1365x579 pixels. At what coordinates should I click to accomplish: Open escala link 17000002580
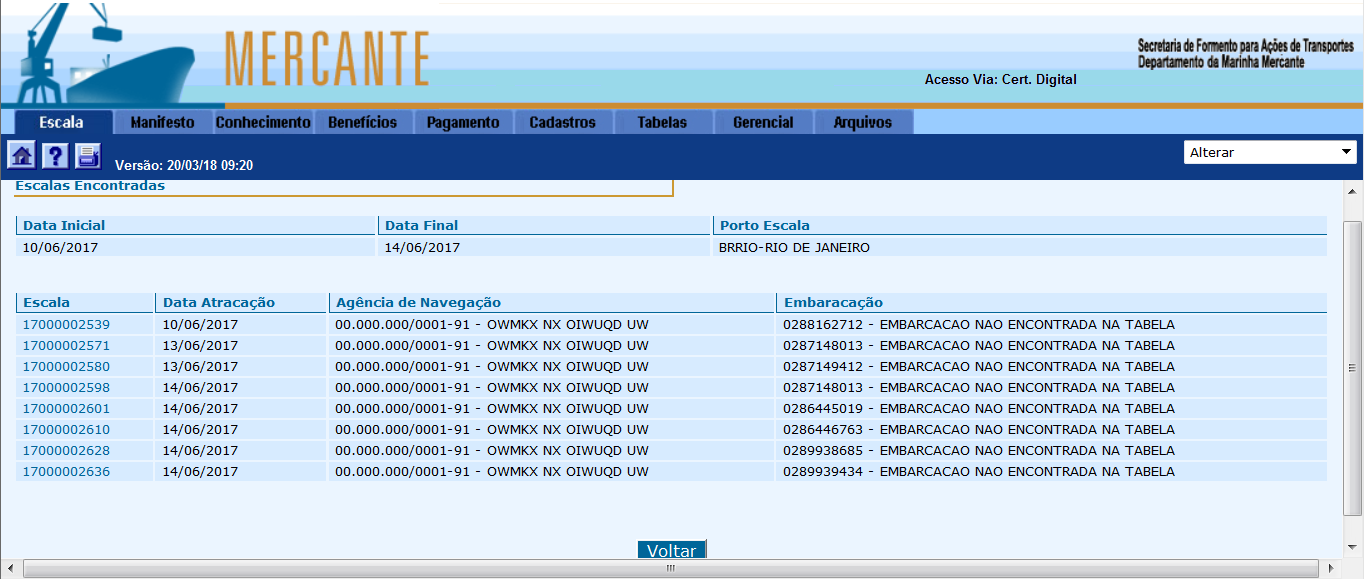click(x=66, y=366)
